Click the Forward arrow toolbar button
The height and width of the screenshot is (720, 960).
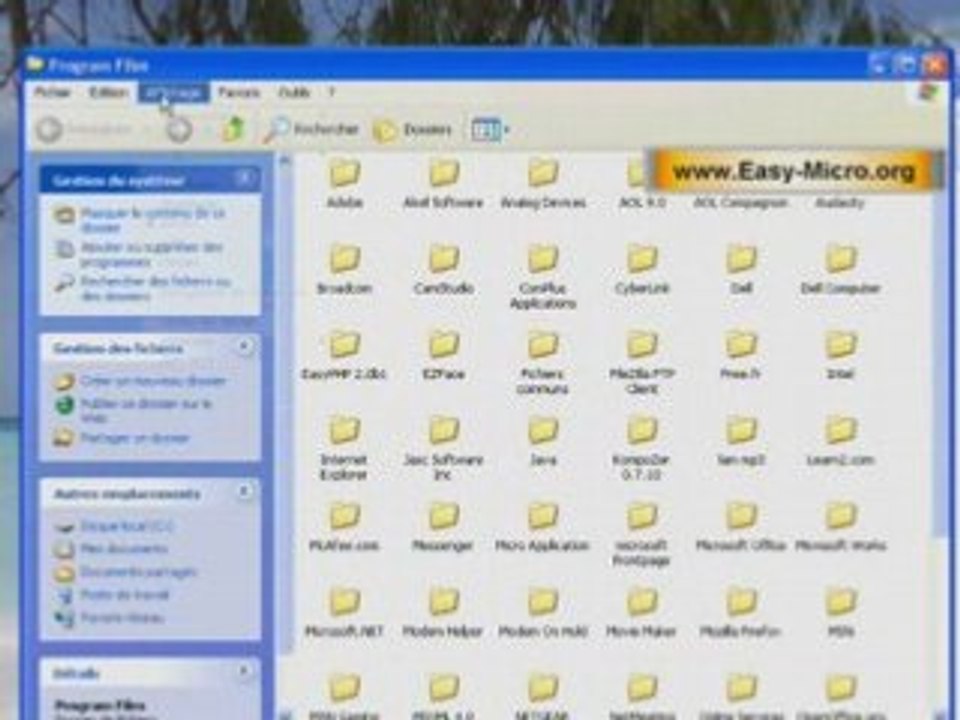179,129
